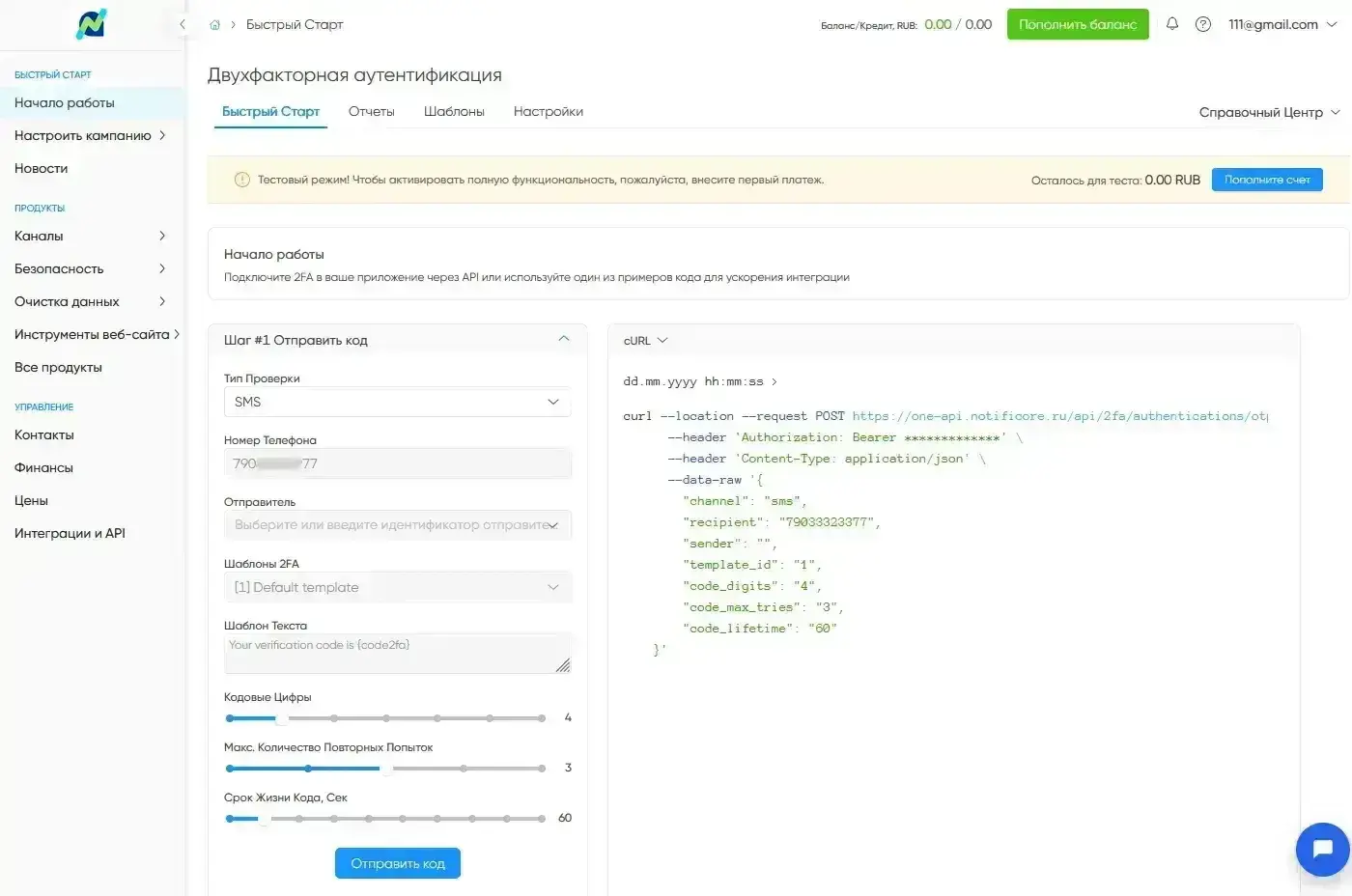The width and height of the screenshot is (1352, 896).
Task: Go to home breadcrumb icon
Action: coord(214,25)
